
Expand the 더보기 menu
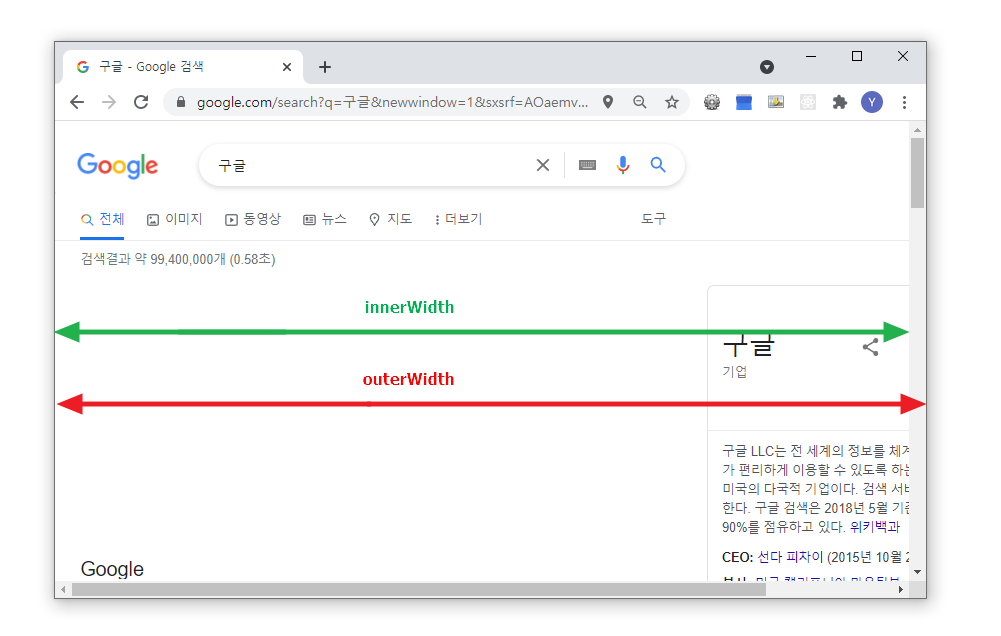pos(458,219)
